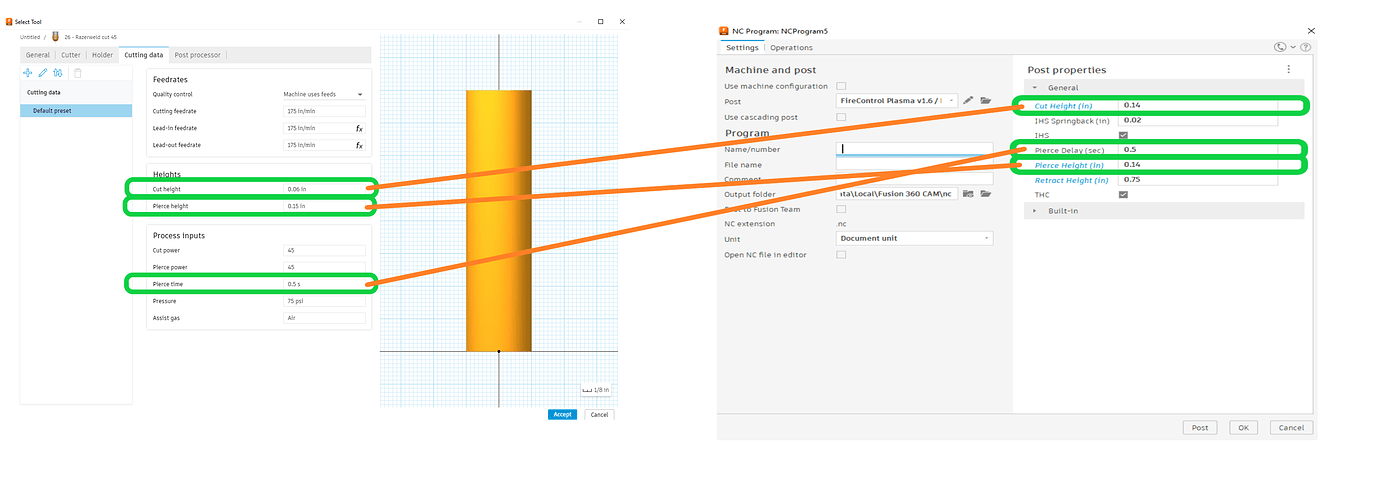Open the help question mark icon
This screenshot has height=484, width=1380.
pyautogui.click(x=1306, y=47)
